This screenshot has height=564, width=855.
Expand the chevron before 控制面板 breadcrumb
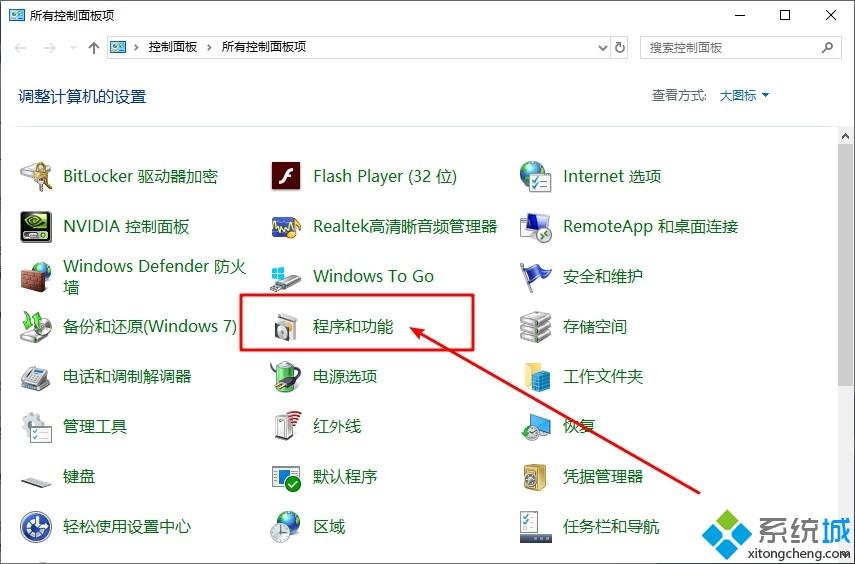point(136,47)
